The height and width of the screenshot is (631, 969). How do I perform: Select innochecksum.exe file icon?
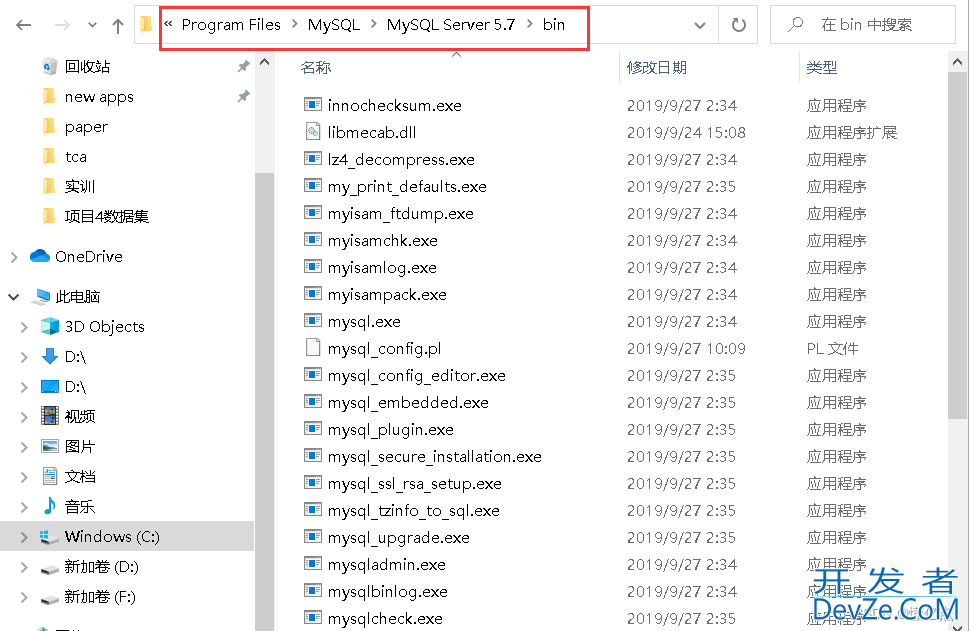pyautogui.click(x=313, y=104)
